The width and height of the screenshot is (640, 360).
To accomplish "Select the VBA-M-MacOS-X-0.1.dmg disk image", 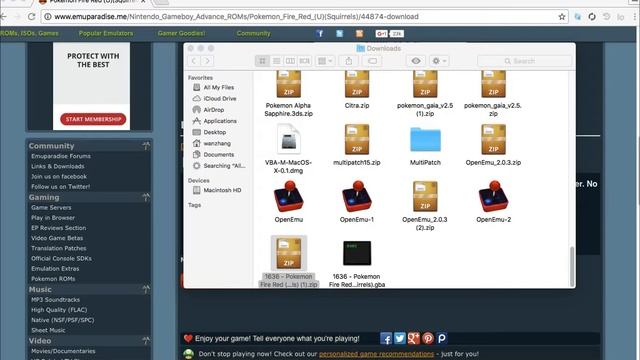I will click(x=289, y=139).
